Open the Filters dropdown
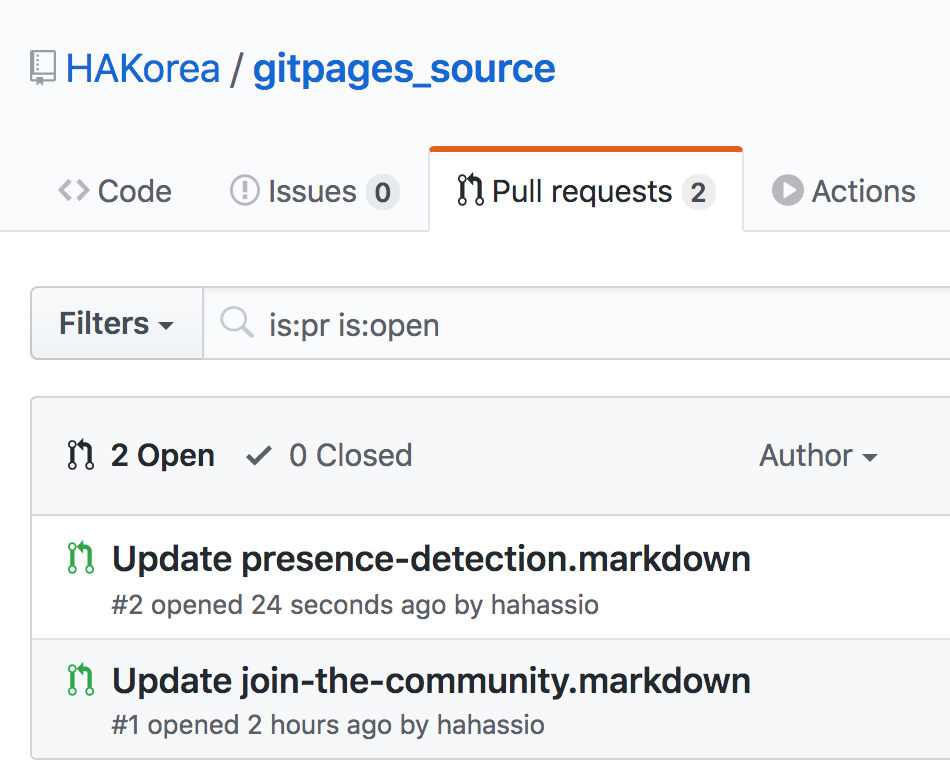 pyautogui.click(x=117, y=323)
